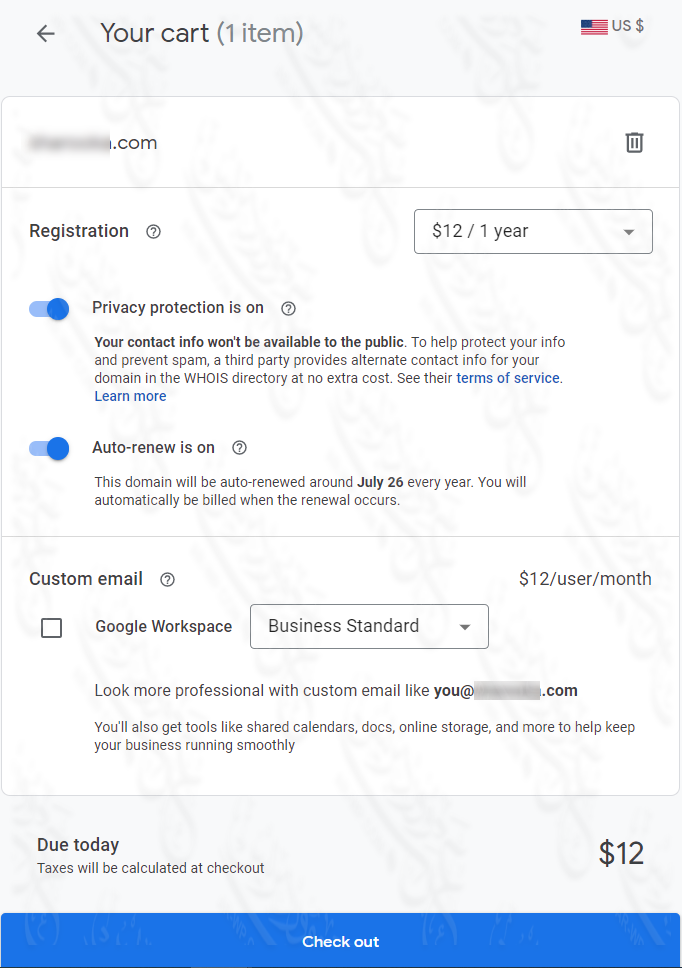
Task: Disable the Auto-renew toggle
Action: (x=49, y=449)
